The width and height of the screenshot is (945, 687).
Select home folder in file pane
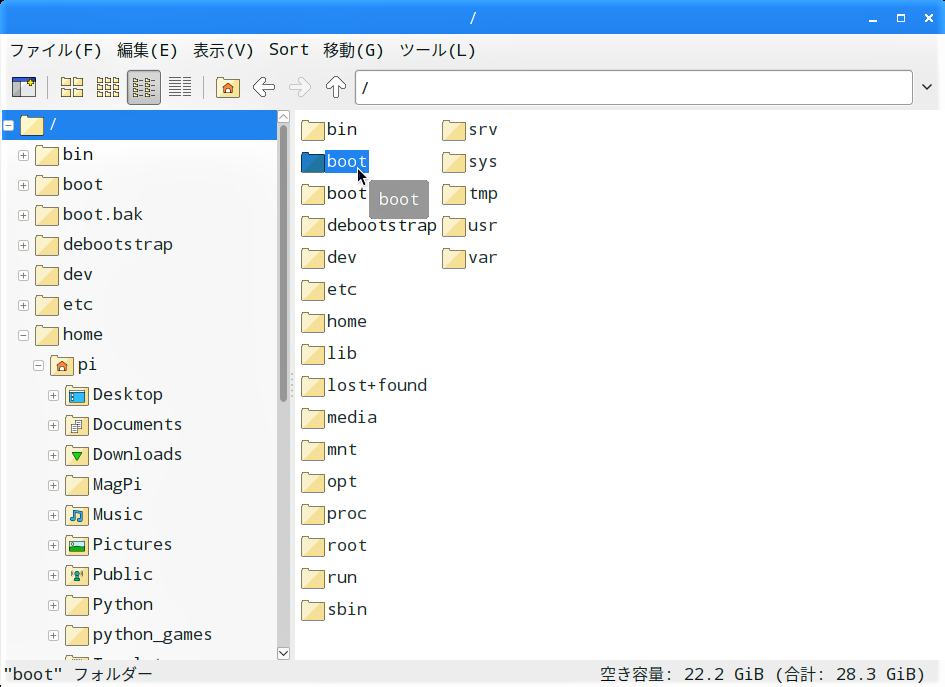tap(334, 321)
